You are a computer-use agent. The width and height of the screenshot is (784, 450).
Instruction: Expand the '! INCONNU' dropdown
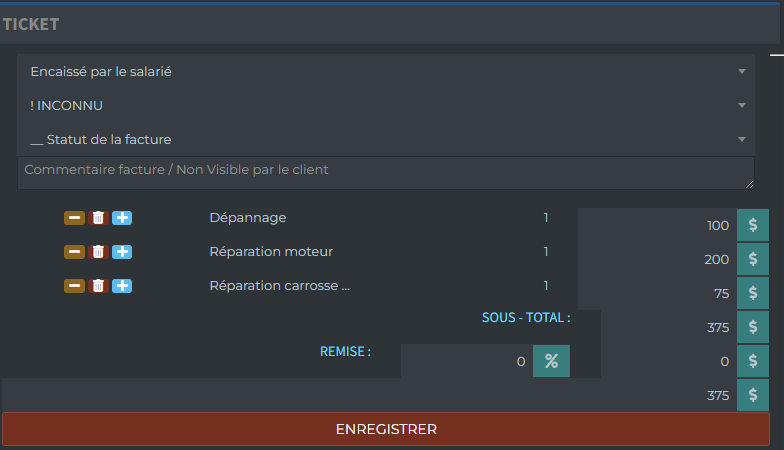pyautogui.click(x=386, y=106)
